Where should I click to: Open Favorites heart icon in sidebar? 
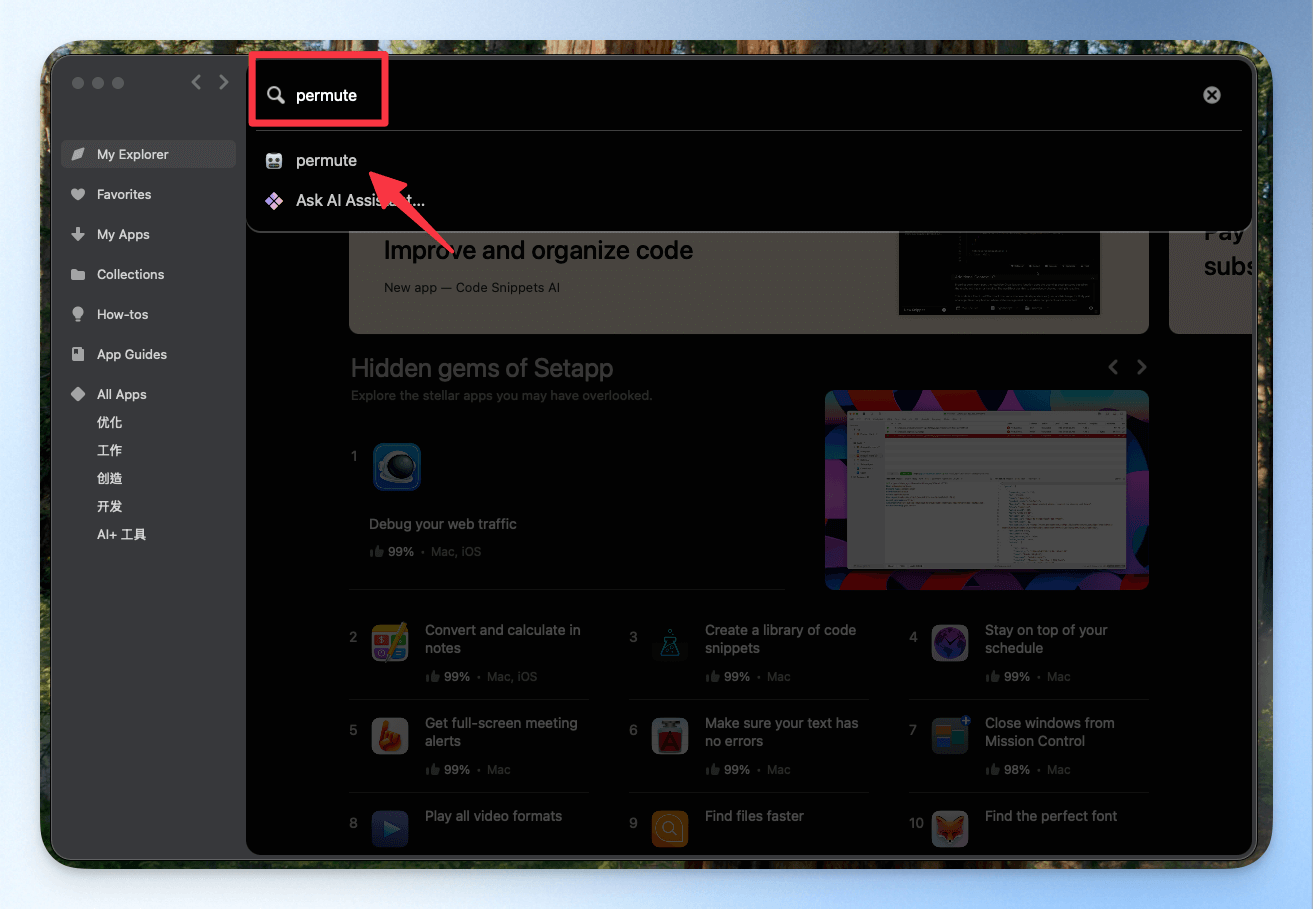click(78, 194)
